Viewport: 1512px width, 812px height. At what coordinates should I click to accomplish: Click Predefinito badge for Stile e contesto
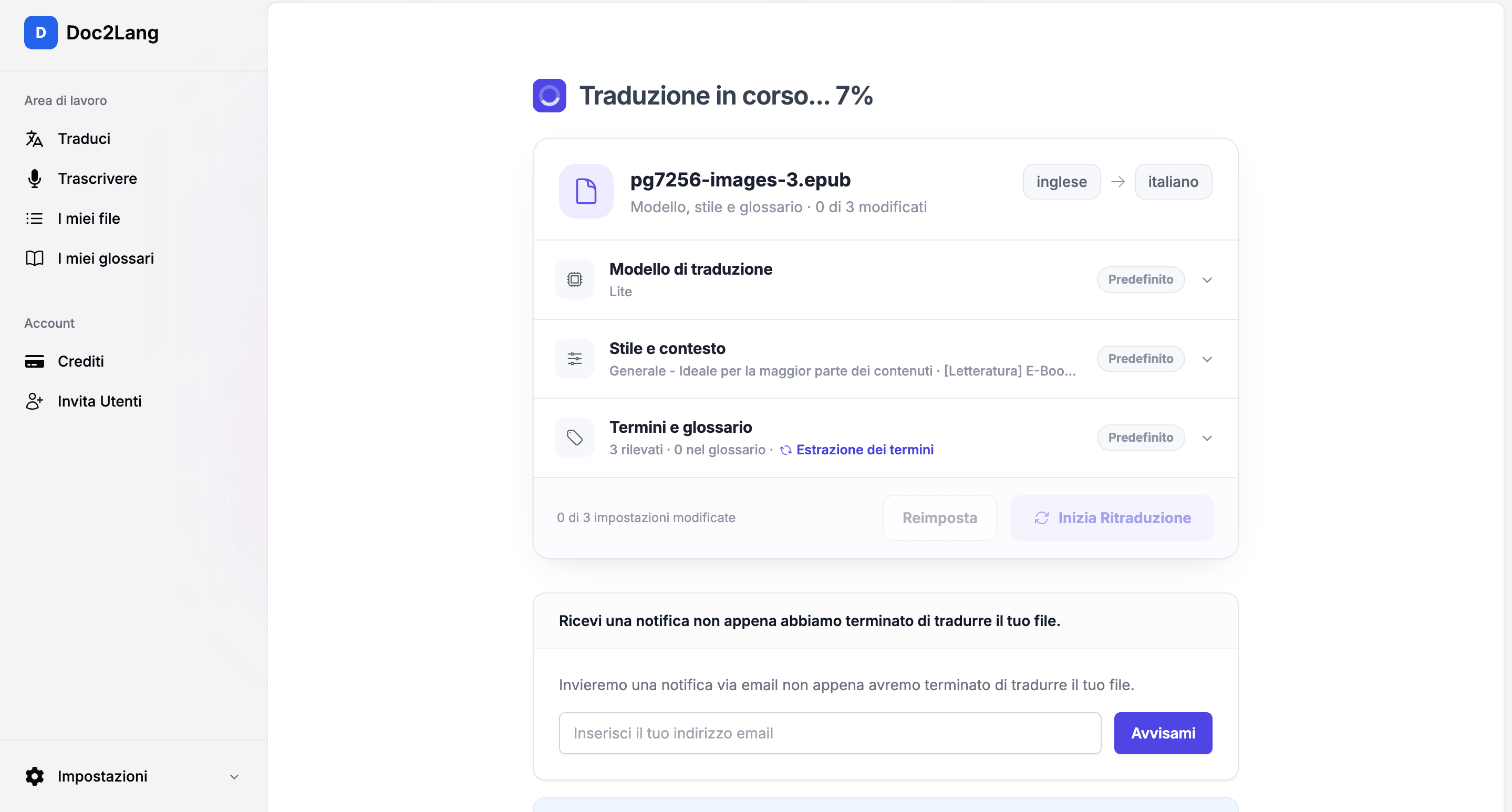coord(1140,359)
